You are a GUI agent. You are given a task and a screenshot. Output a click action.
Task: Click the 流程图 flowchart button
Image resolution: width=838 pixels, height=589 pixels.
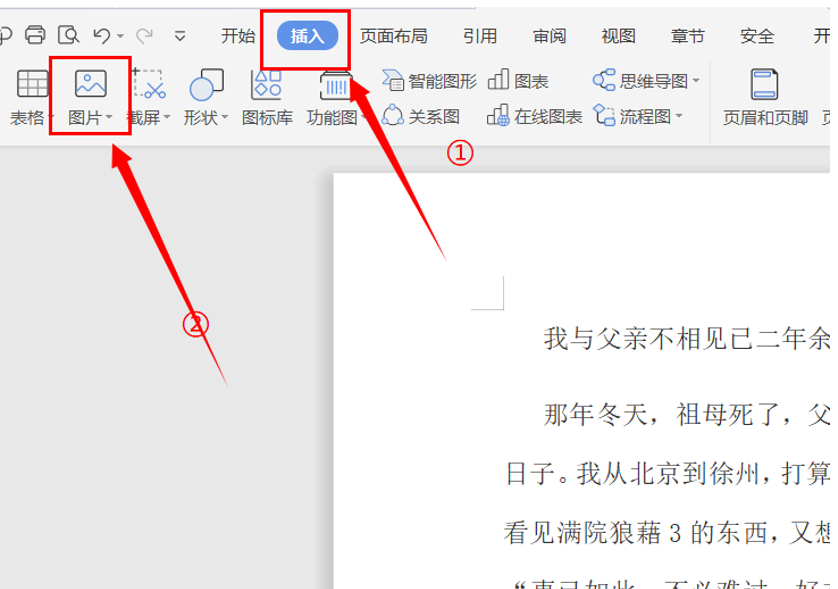pyautogui.click(x=633, y=115)
